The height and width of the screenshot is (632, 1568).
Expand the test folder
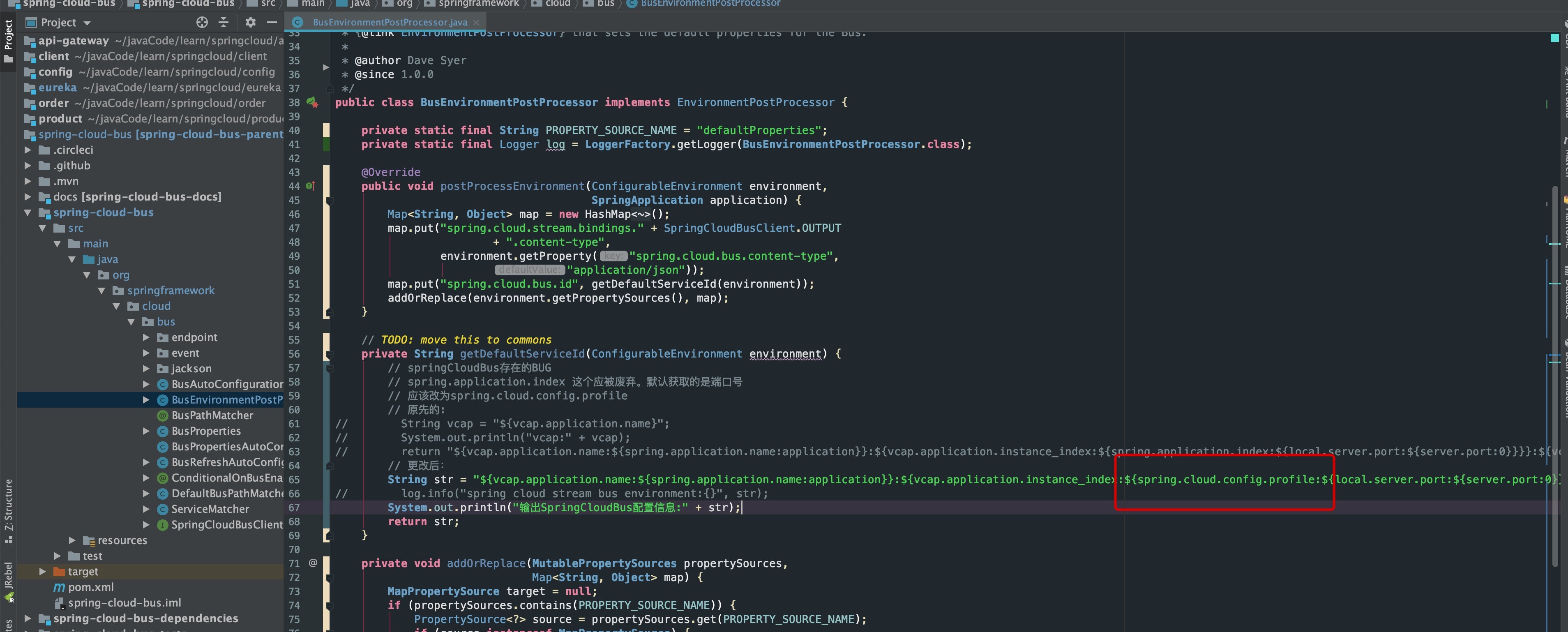coord(57,556)
